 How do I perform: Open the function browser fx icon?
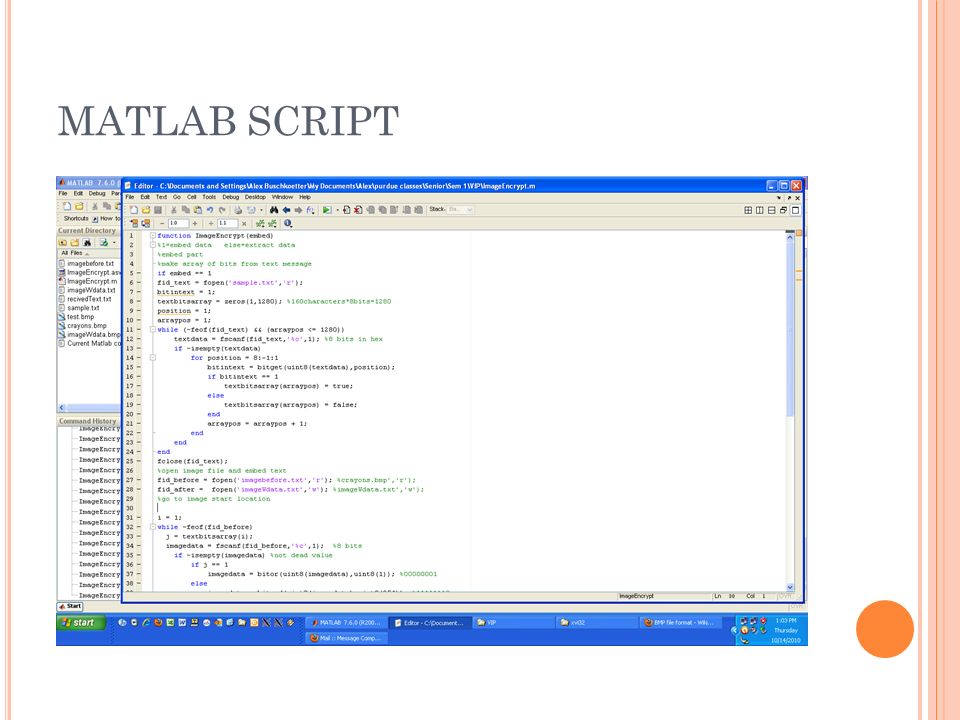click(310, 210)
